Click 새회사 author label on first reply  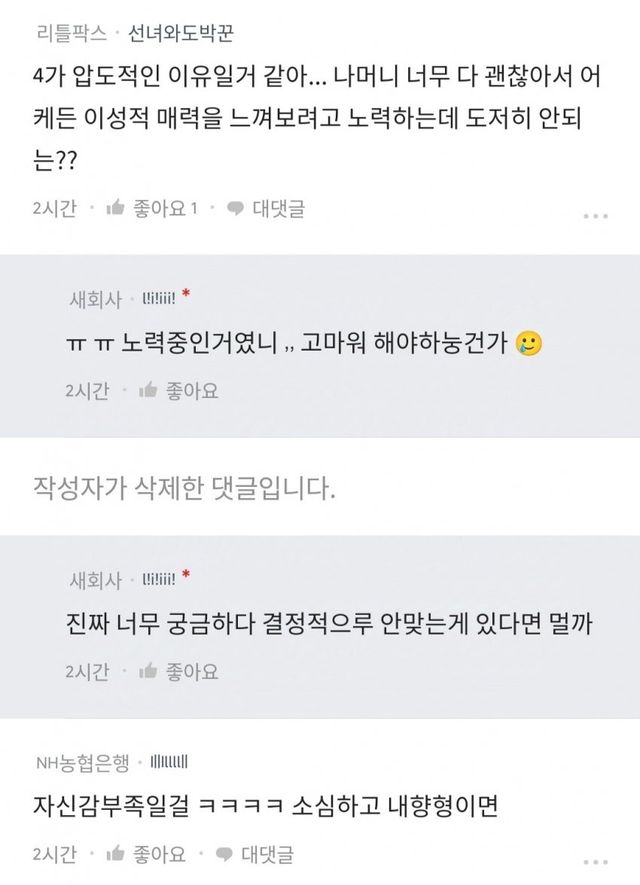(95, 298)
